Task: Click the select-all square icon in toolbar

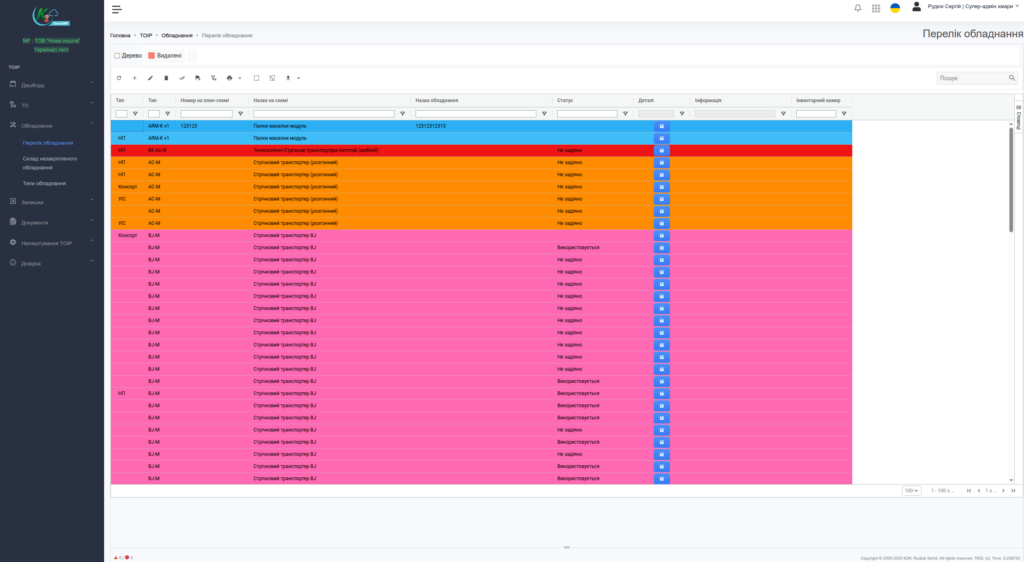Action: click(x=256, y=78)
